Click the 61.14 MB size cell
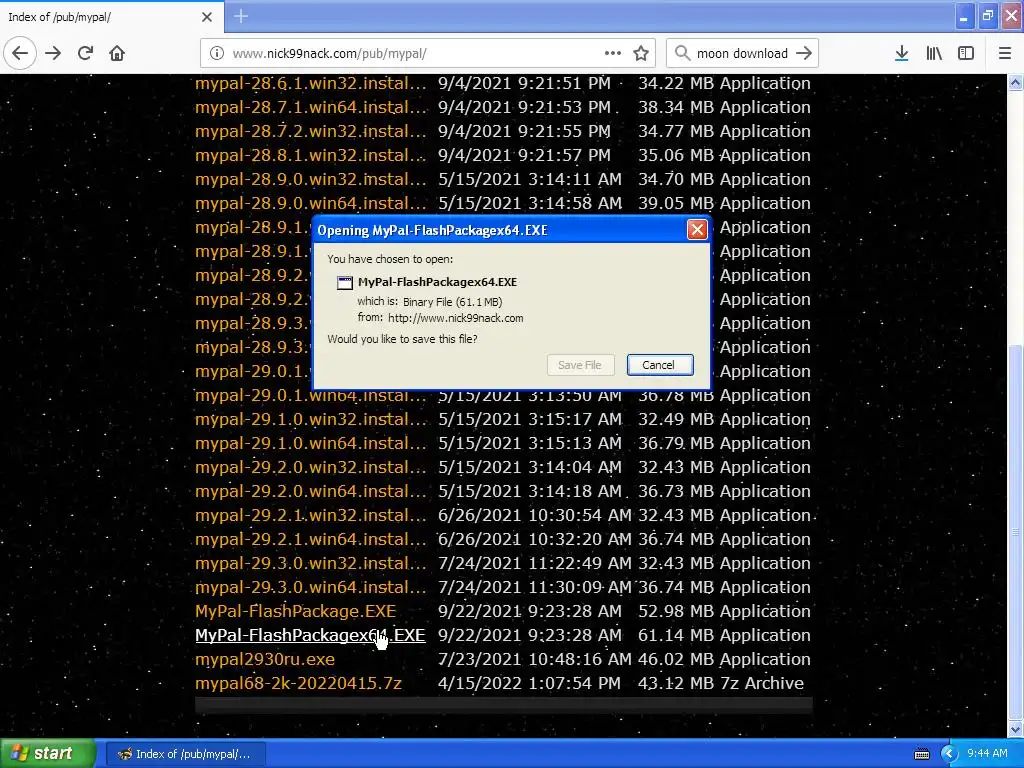Viewport: 1024px width, 768px height. coord(675,635)
